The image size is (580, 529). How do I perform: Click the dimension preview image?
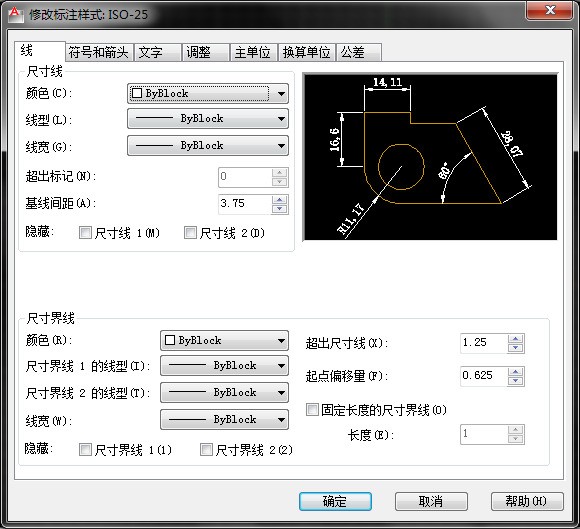pos(430,157)
